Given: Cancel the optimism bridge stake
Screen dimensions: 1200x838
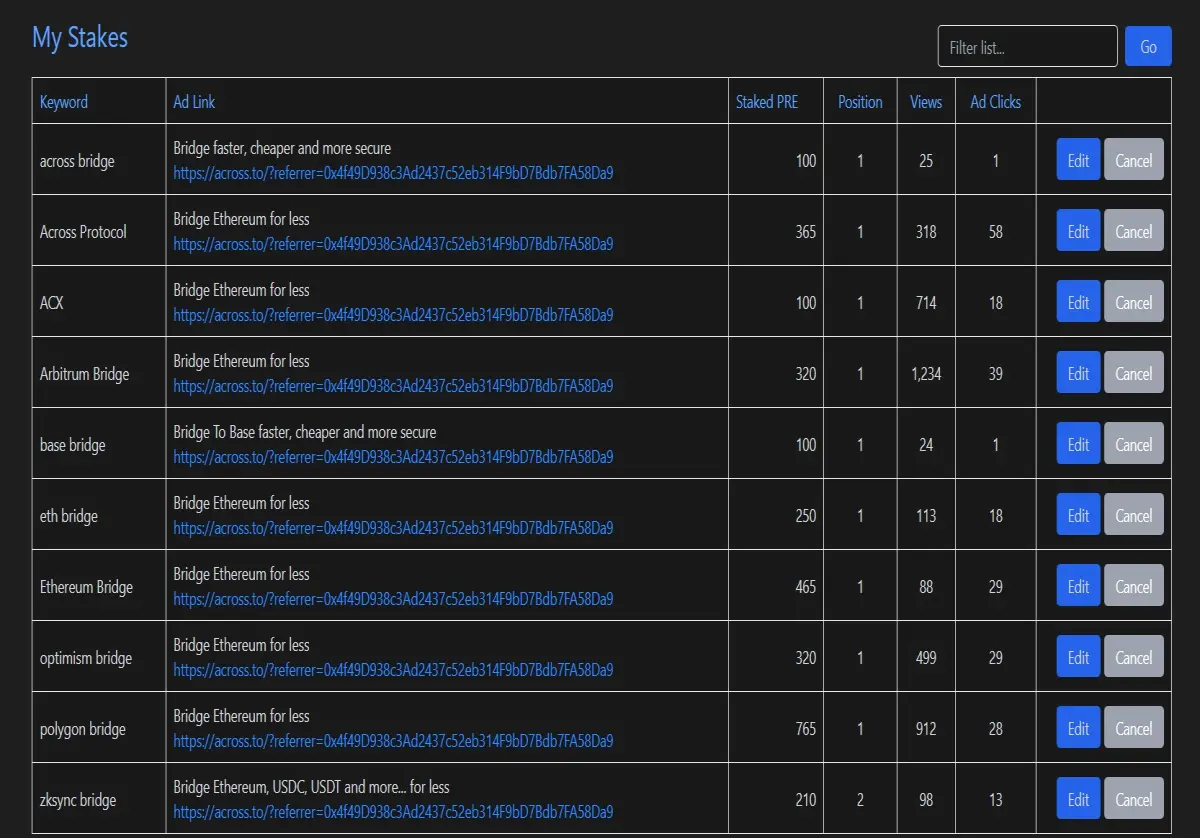Looking at the screenshot, I should click(1134, 657).
